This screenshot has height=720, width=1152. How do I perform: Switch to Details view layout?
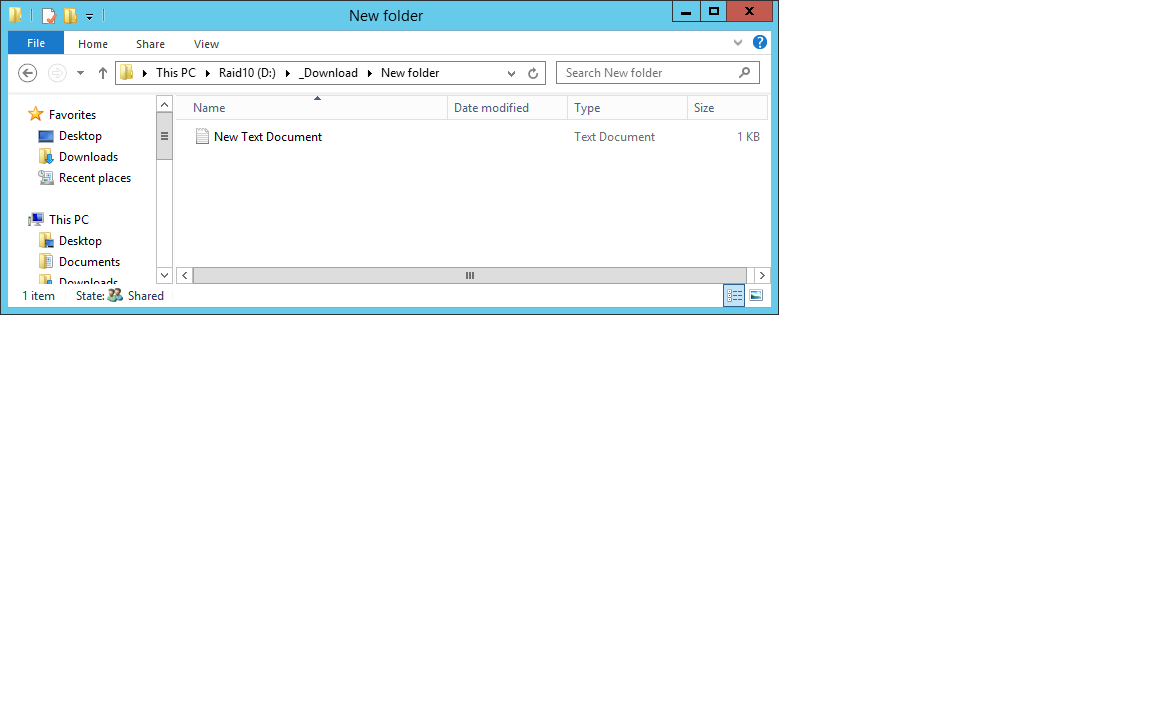[x=734, y=296]
